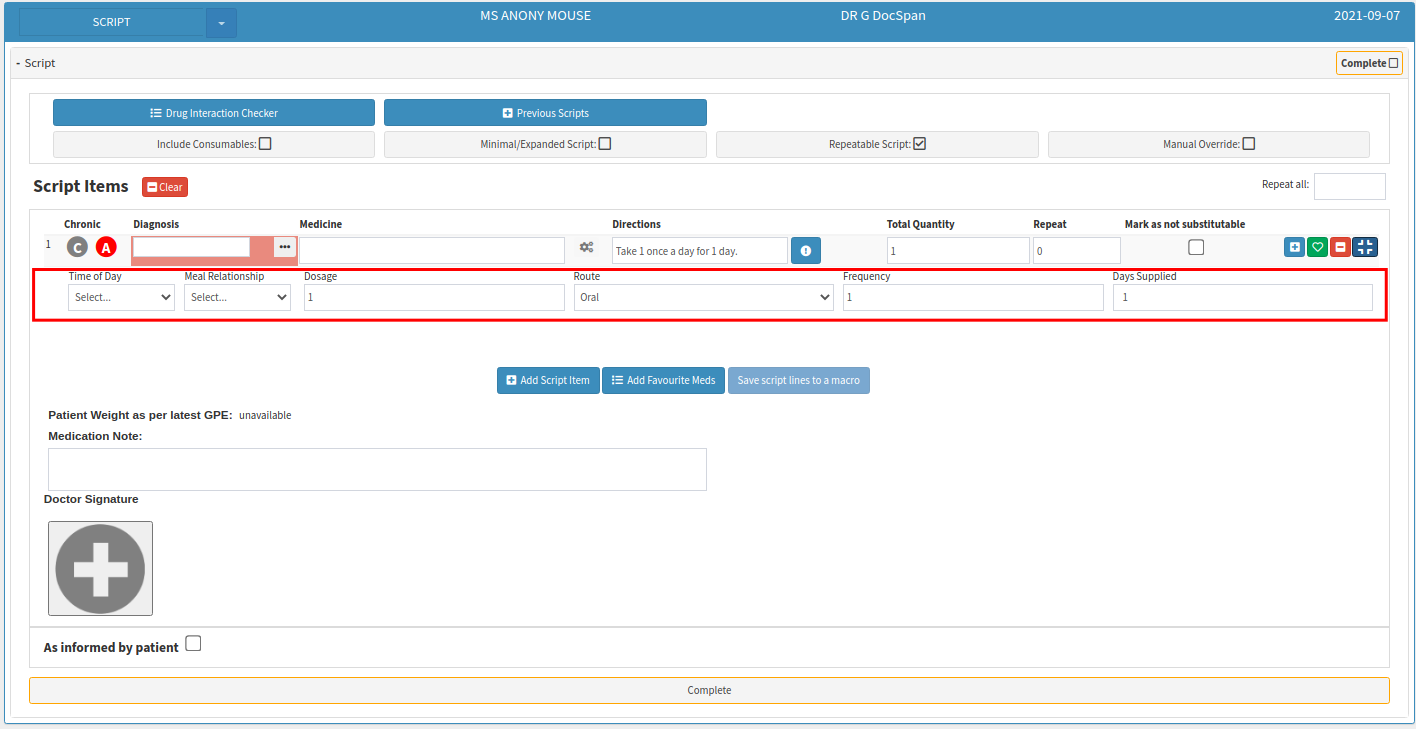Screen dimensions: 1416x729
Task: Open the Drug Interaction Checker
Action: (214, 113)
